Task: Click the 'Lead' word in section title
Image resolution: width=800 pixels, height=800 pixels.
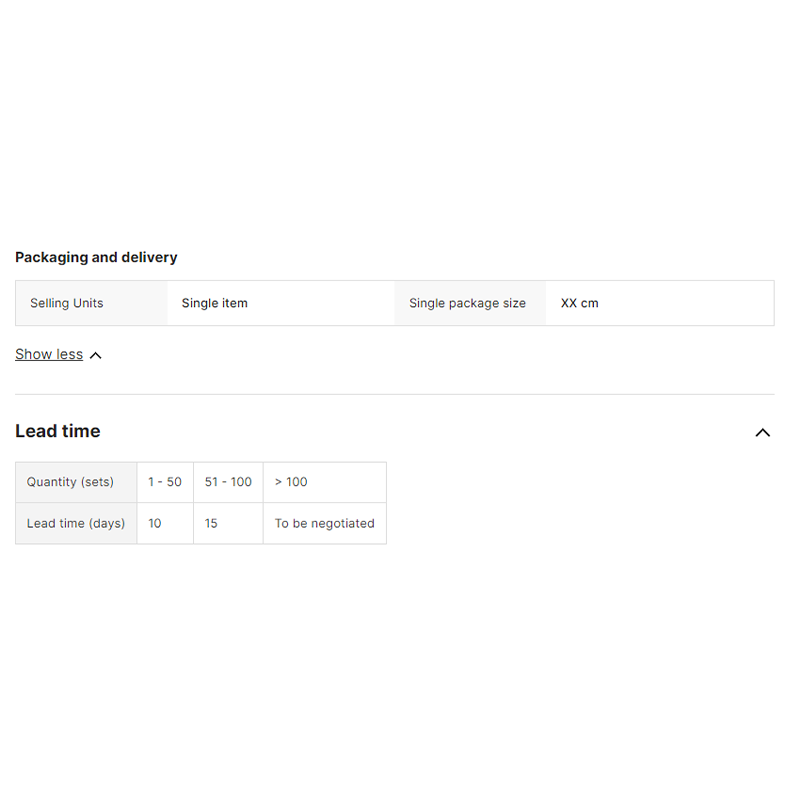Action: (x=36, y=431)
